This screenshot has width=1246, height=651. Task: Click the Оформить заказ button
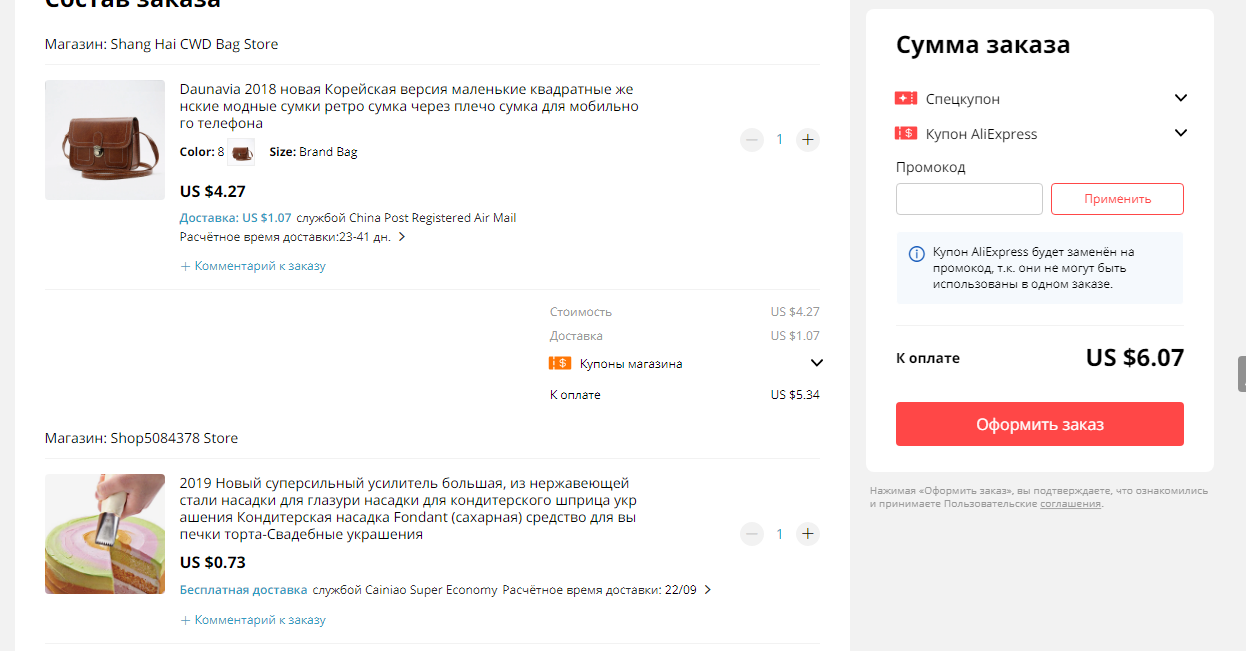1040,424
